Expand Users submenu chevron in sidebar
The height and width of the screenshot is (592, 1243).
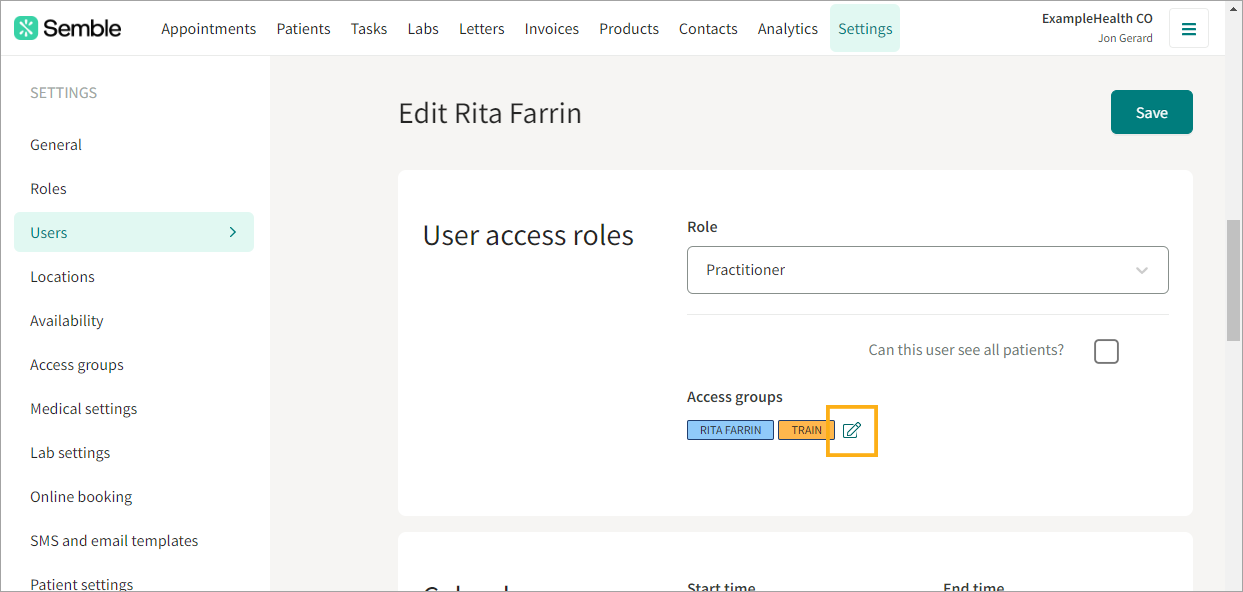tap(233, 232)
